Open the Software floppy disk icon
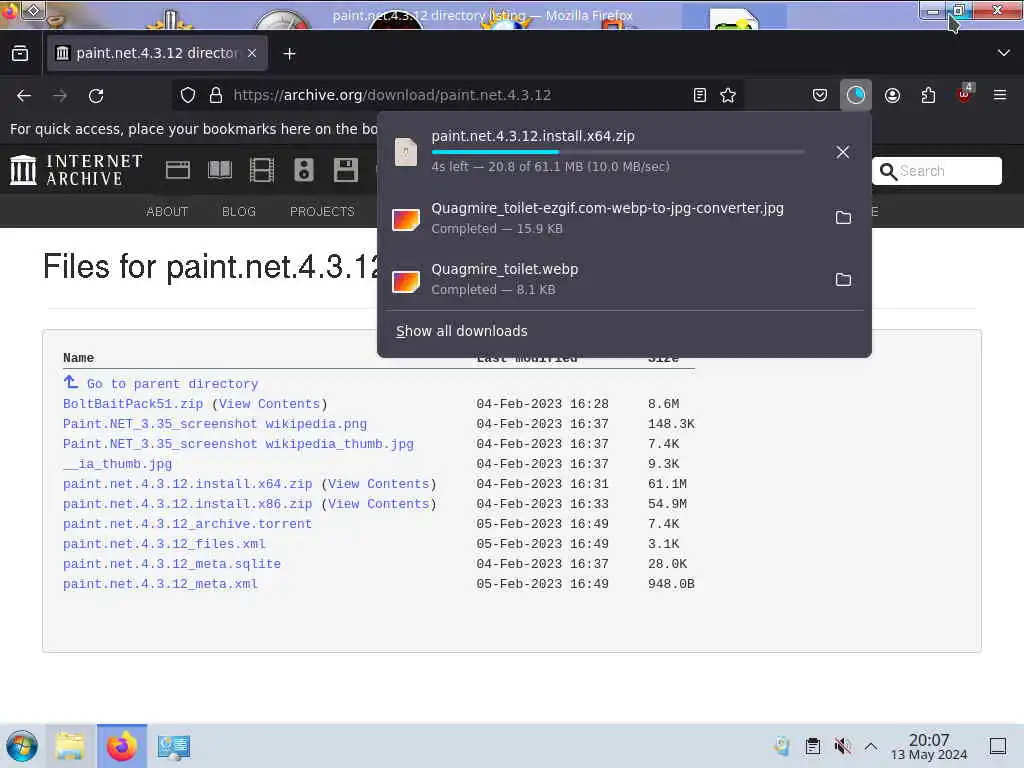Viewport: 1024px width, 768px height. (x=345, y=170)
